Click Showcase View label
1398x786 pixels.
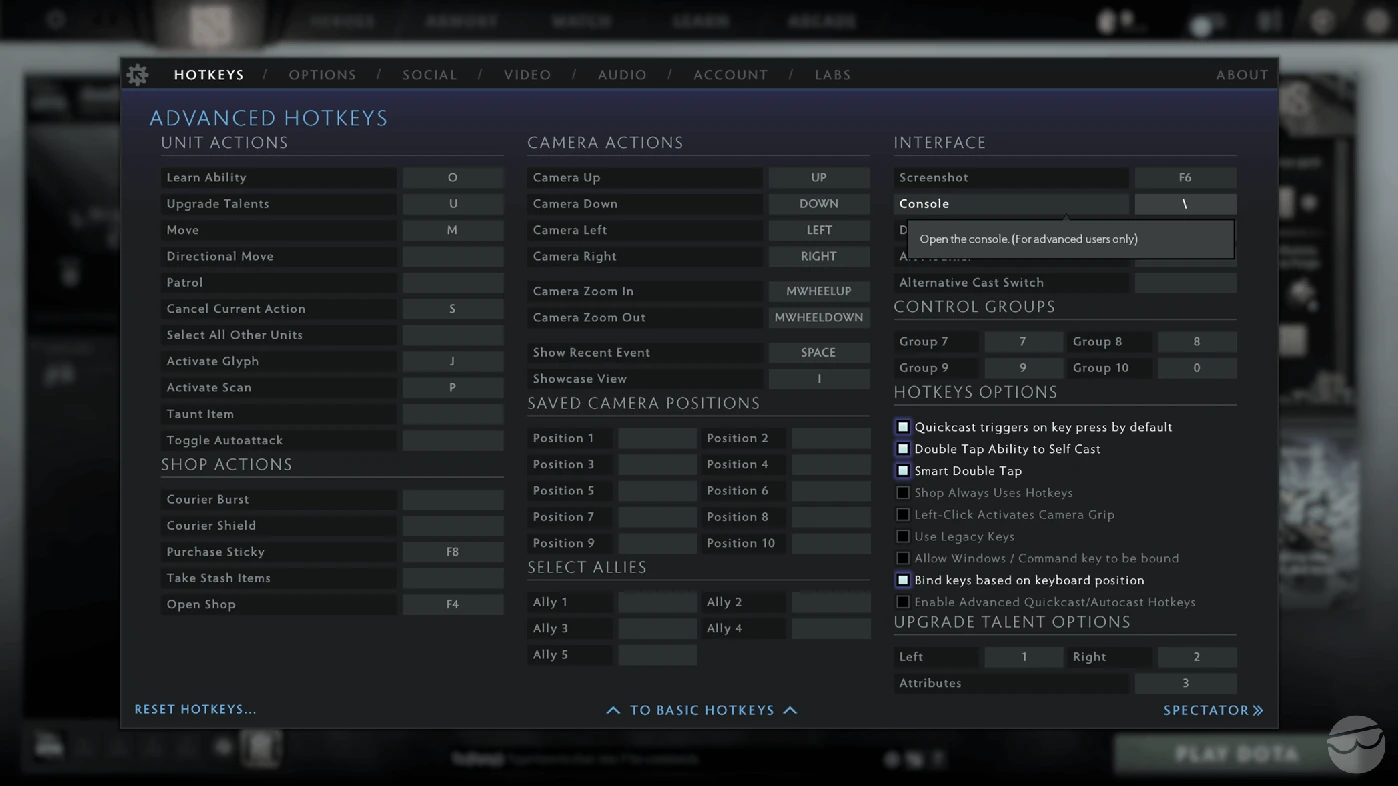tap(579, 379)
